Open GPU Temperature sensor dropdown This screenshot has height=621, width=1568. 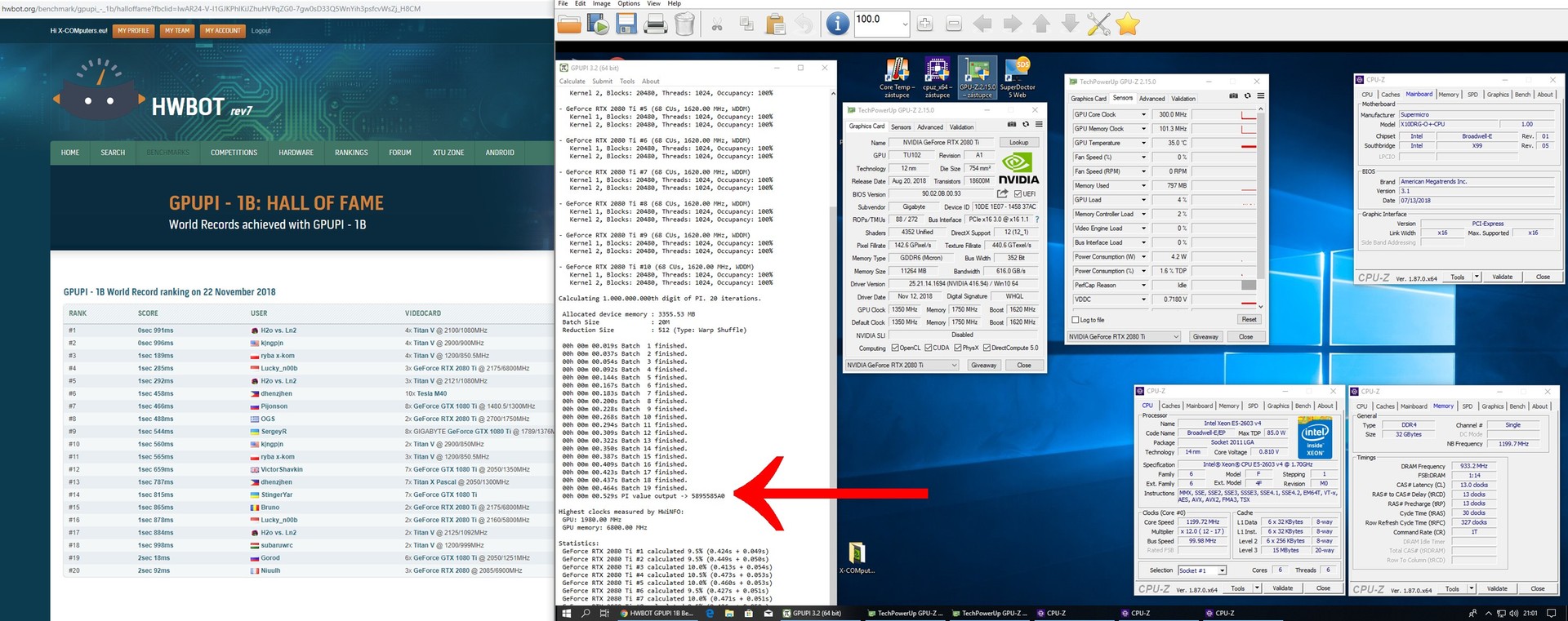click(1143, 143)
